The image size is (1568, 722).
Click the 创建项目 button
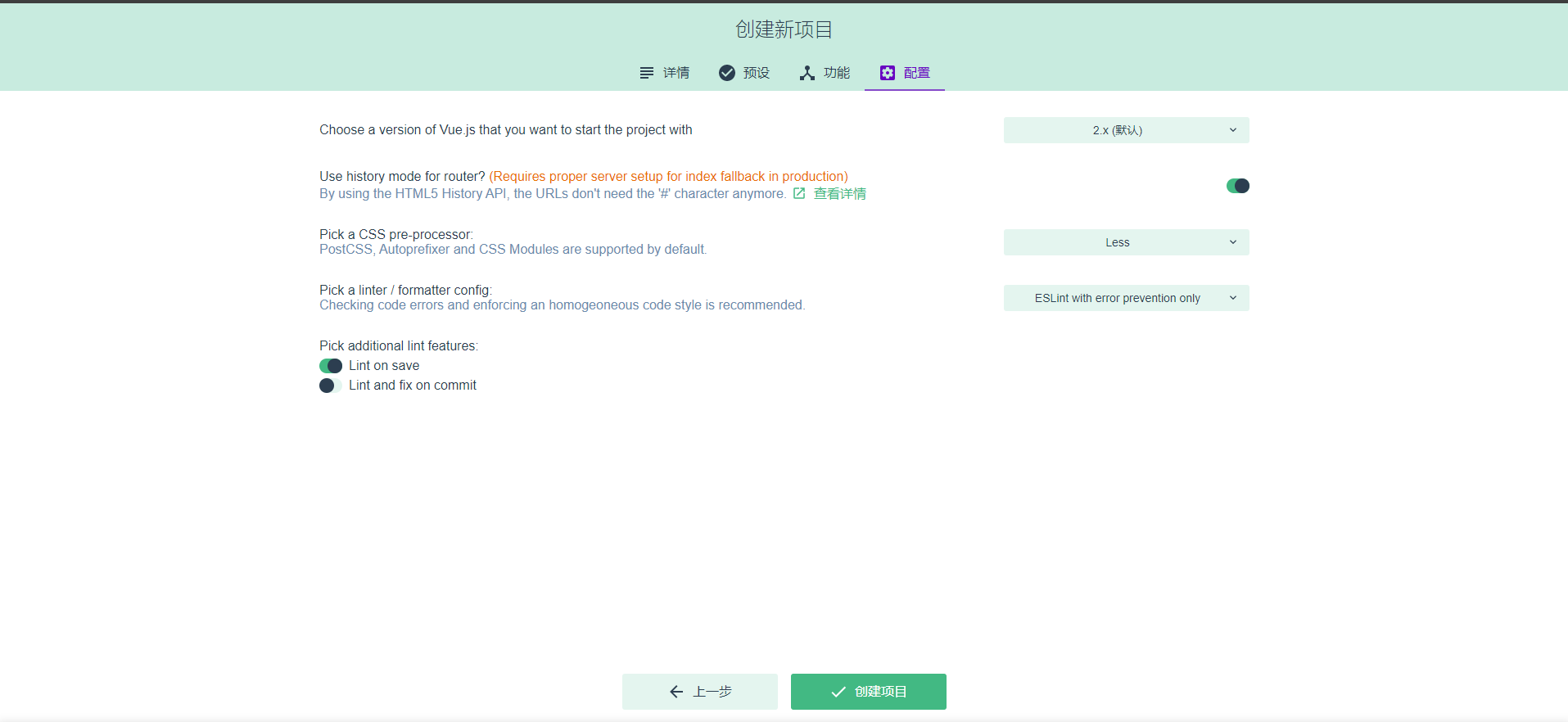click(x=869, y=692)
